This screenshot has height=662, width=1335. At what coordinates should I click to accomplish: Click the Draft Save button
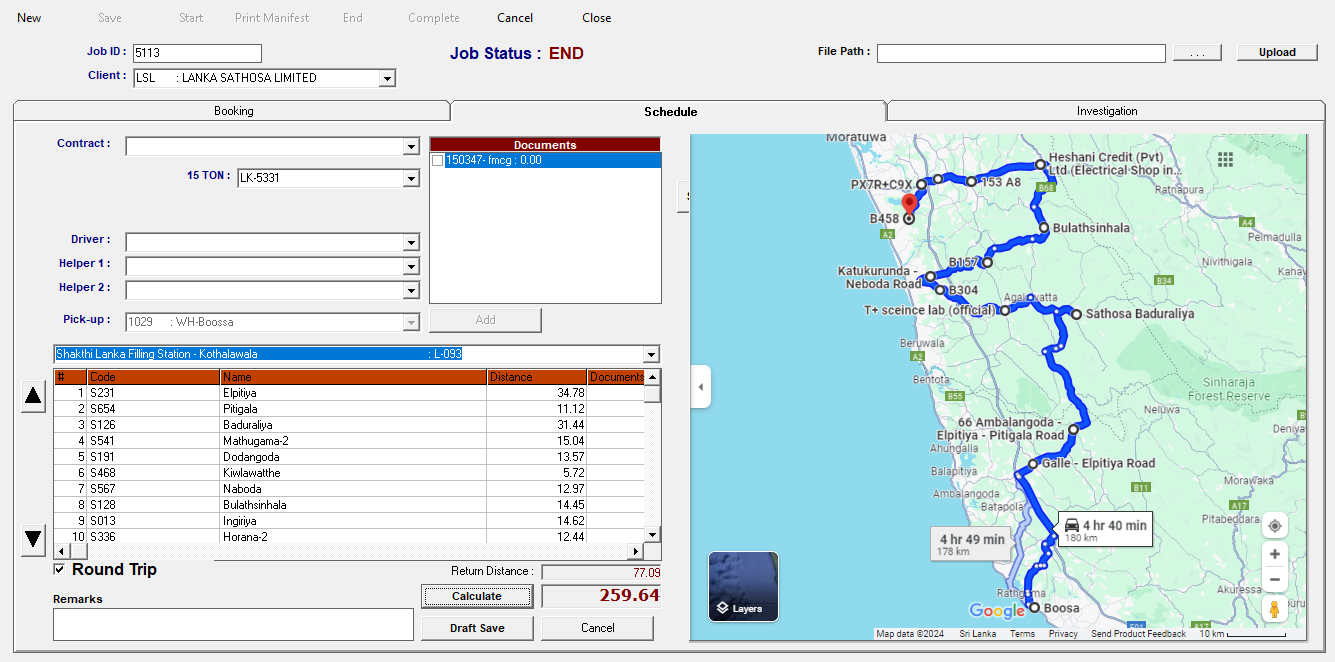477,628
